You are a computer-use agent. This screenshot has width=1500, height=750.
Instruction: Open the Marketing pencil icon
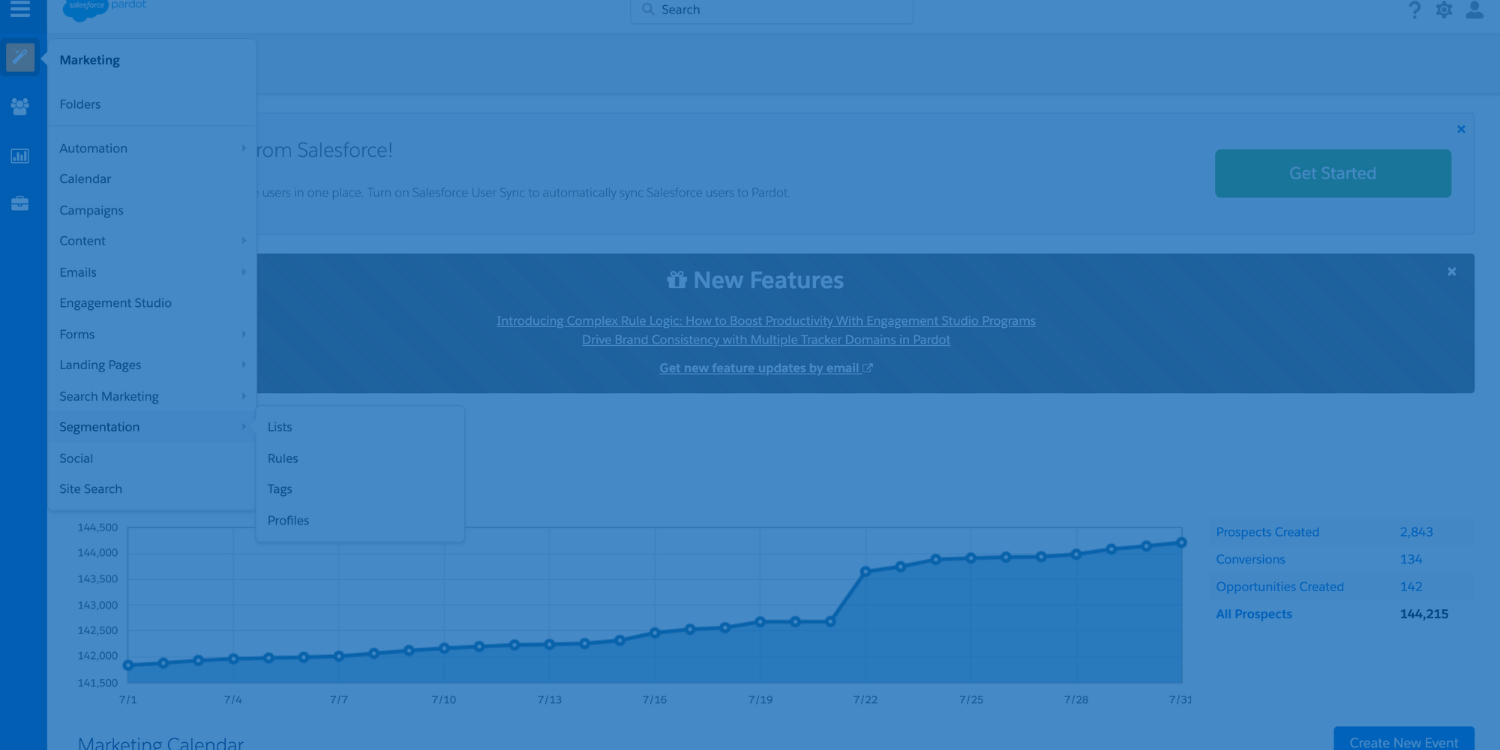20,58
